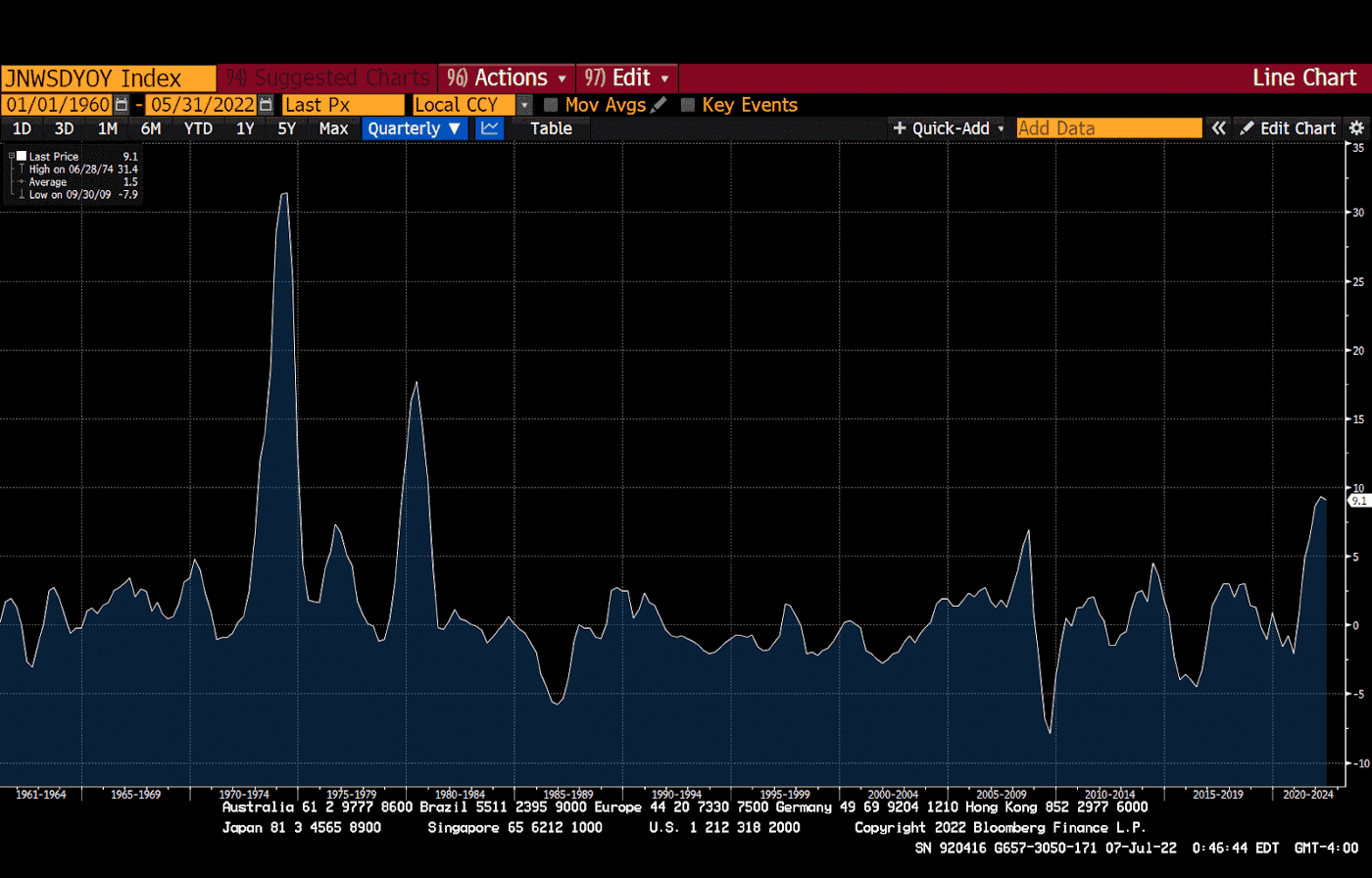Image resolution: width=1372 pixels, height=878 pixels.
Task: Click the Edit Chart button
Action: (x=1288, y=128)
